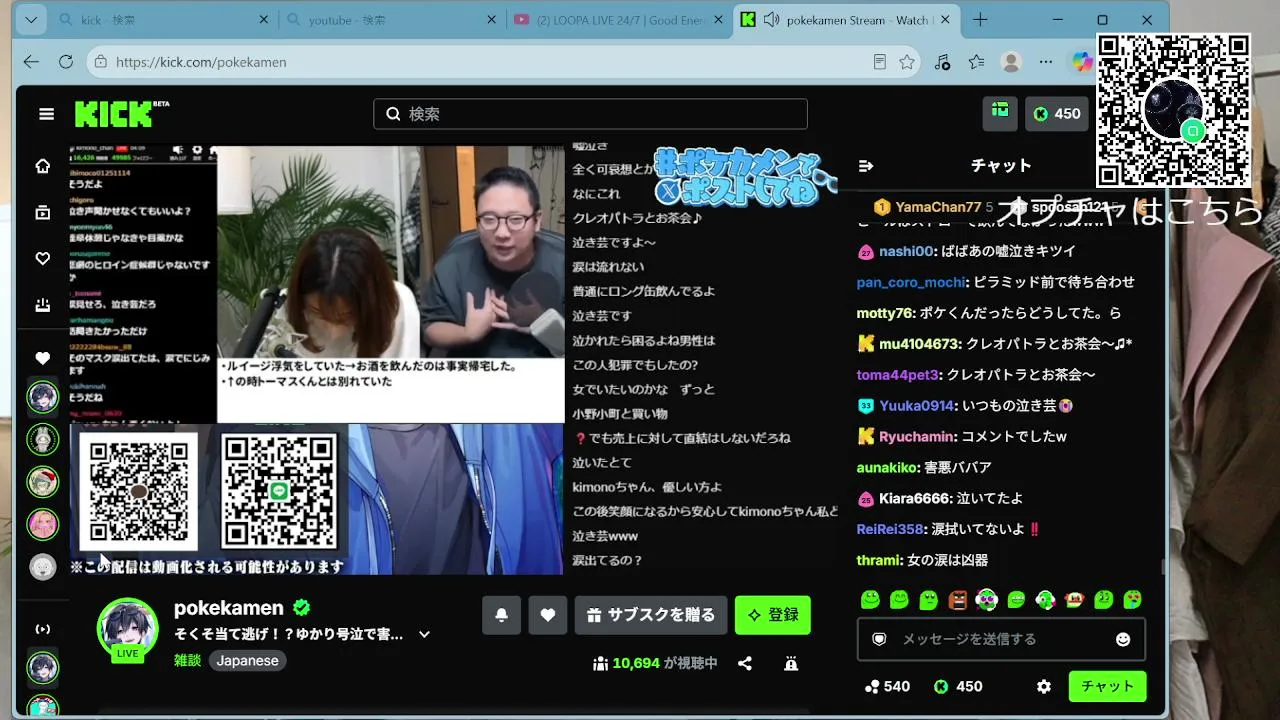
Task: Select the pokekamen Stream tab
Action: (x=847, y=20)
